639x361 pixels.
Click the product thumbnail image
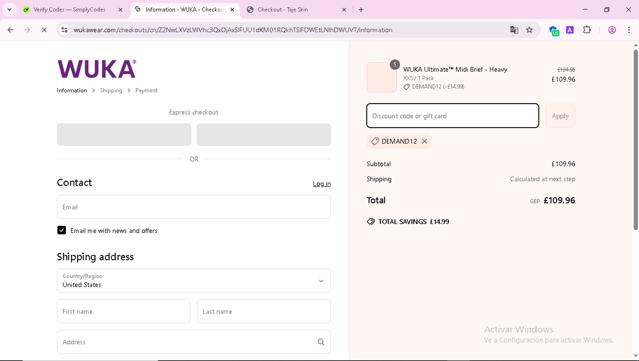tap(381, 77)
